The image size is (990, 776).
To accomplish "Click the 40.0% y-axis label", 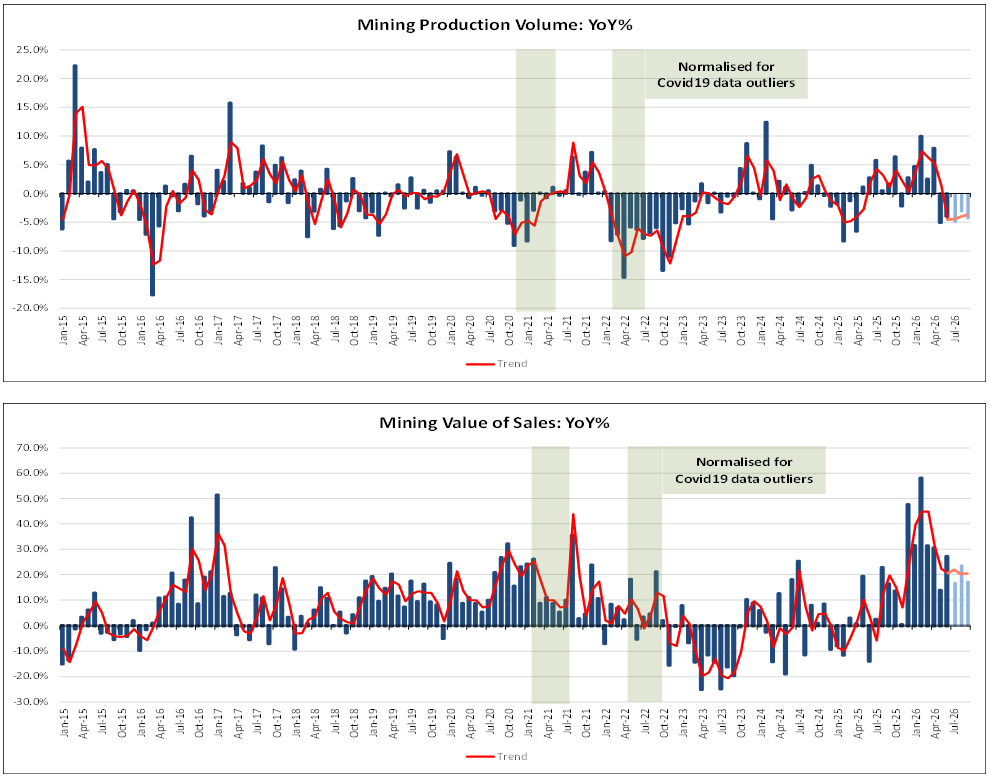I will pyautogui.click(x=34, y=524).
